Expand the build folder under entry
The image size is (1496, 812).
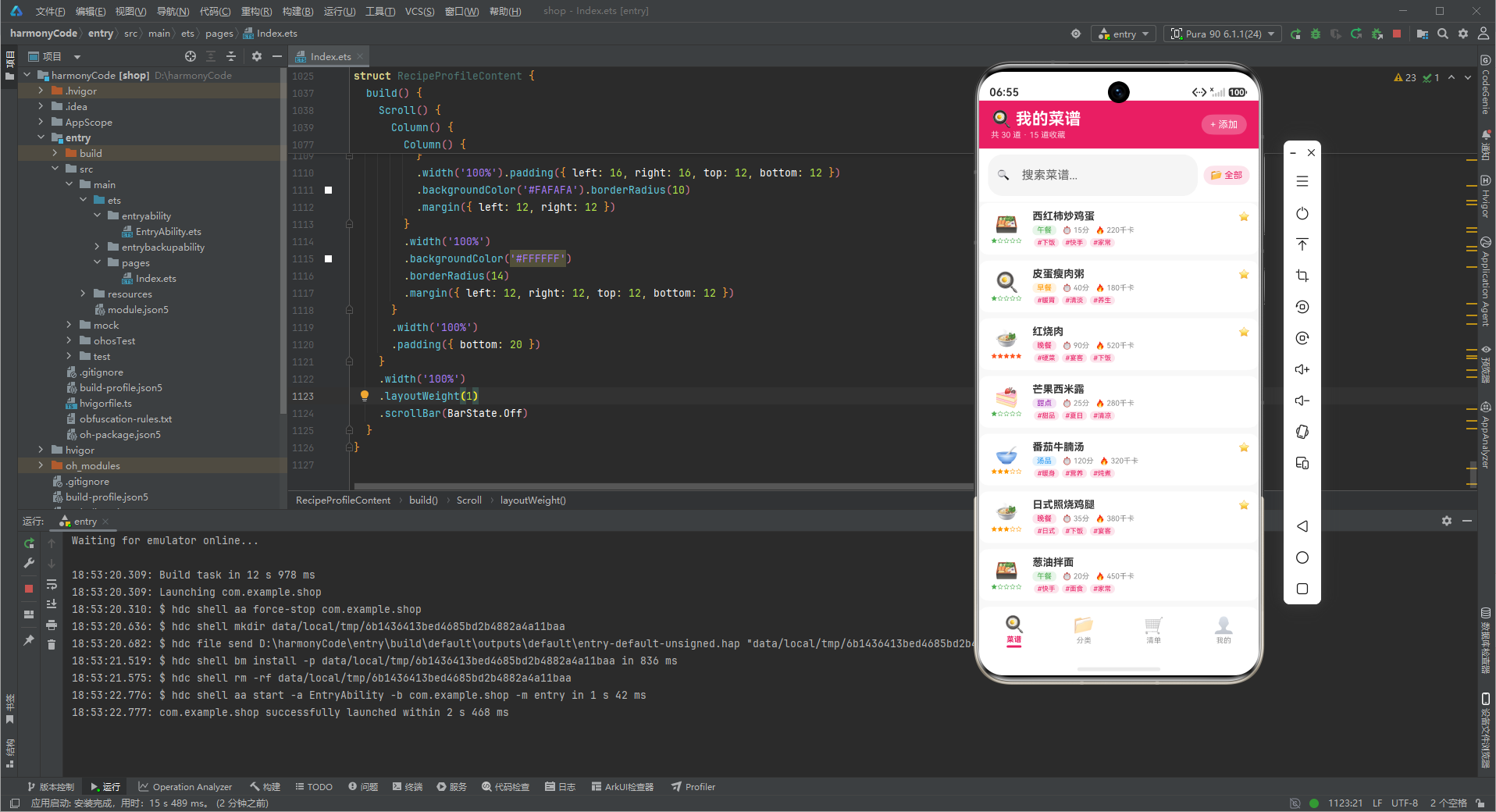[x=55, y=153]
